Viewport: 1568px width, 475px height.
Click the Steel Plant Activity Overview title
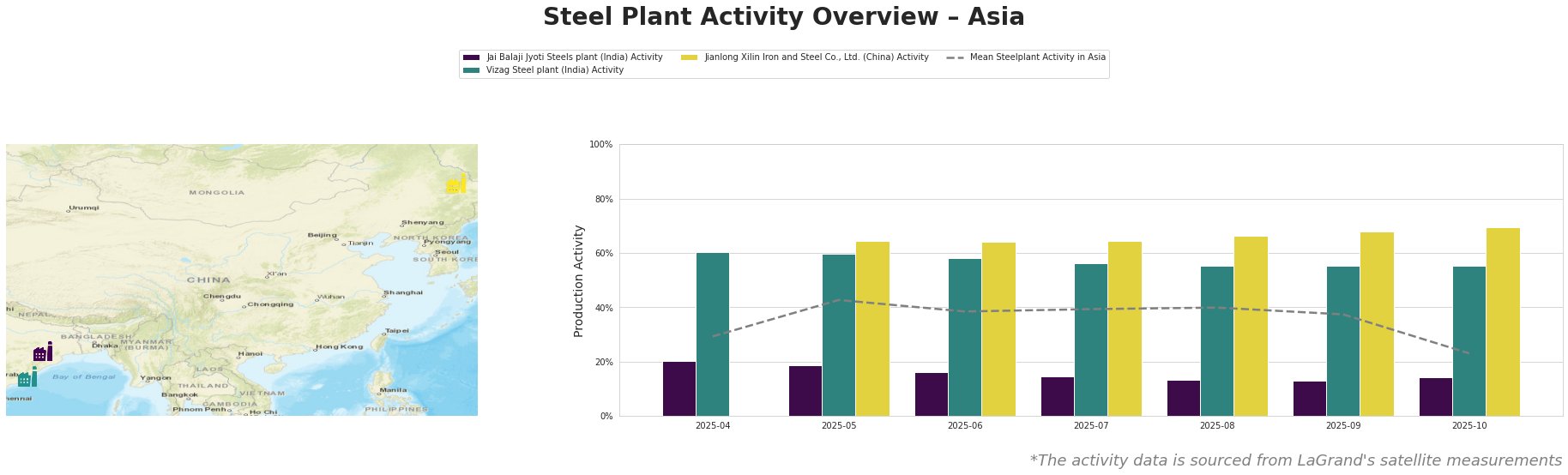click(783, 17)
